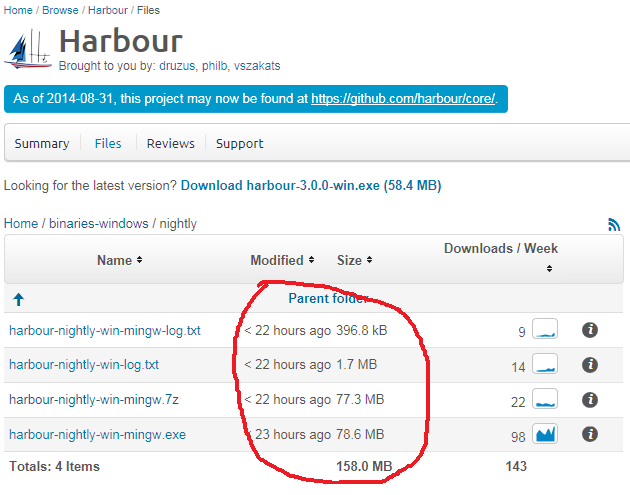Download harbour-nightly-win-mingw-log.txt
This screenshot has height=495, width=630.
tap(104, 330)
